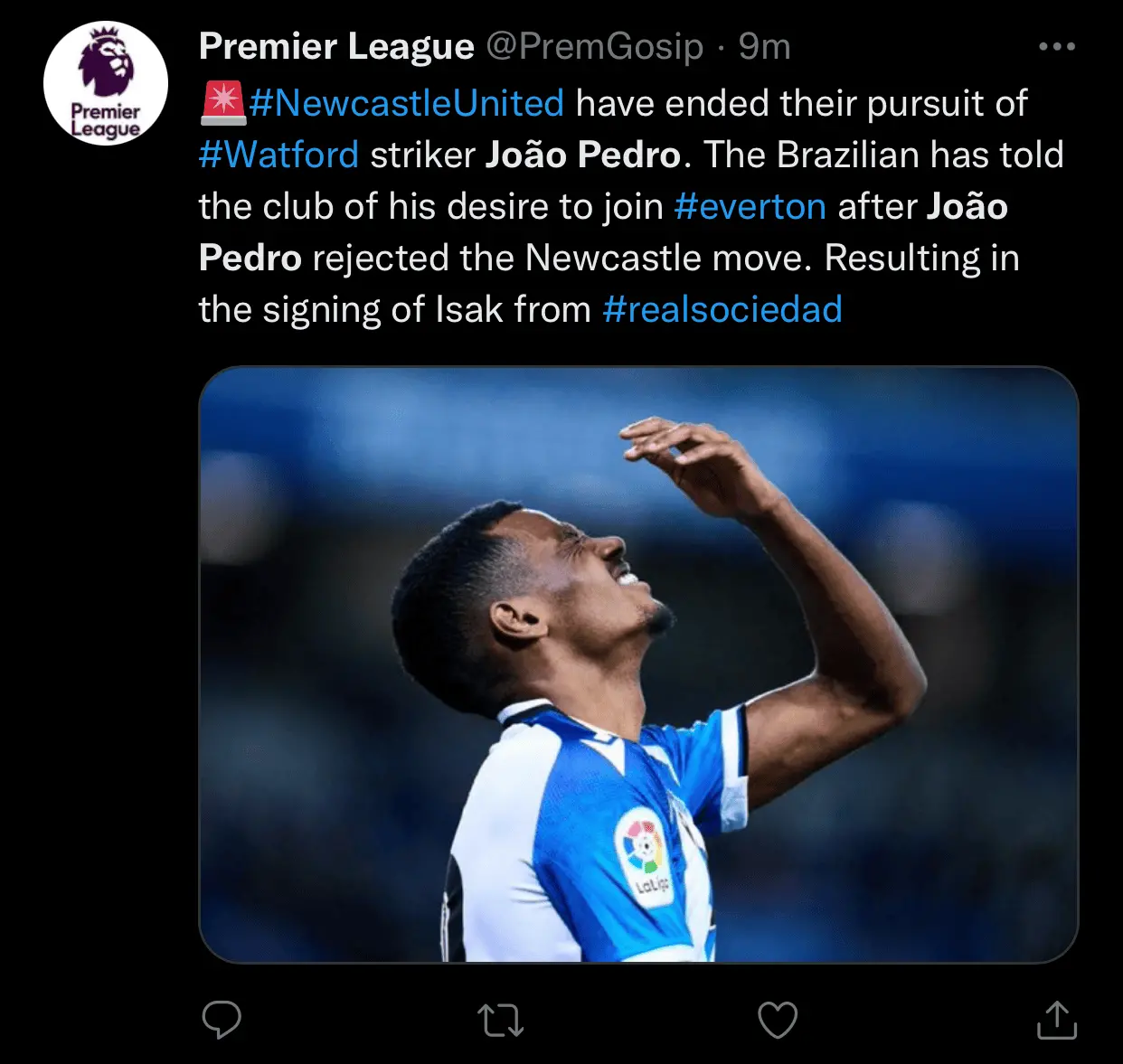This screenshot has height=1064, width=1123.
Task: Open the retweet menu under the tweet
Action: tap(500, 1021)
